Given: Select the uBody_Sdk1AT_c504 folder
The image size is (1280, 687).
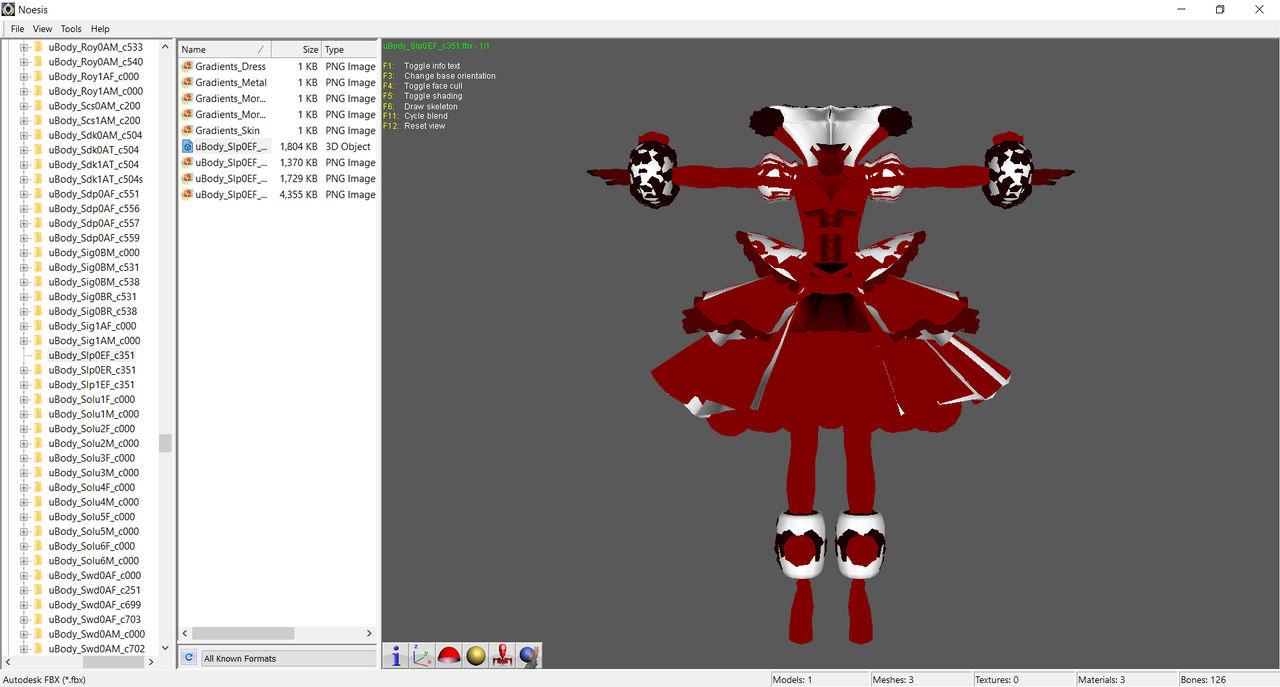Looking at the screenshot, I should click(93, 164).
